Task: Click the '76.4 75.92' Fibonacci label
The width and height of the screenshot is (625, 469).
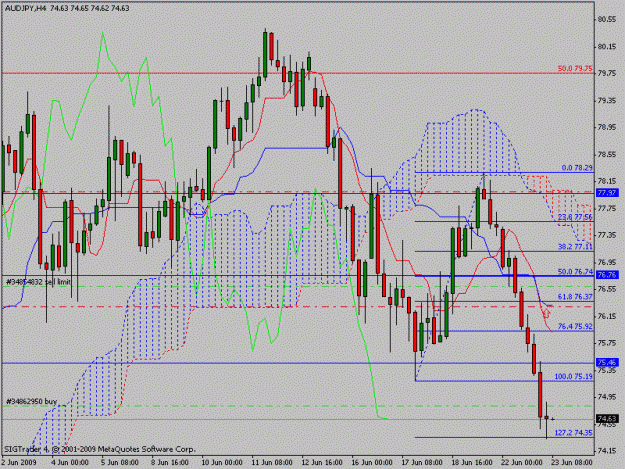Action: (575, 326)
